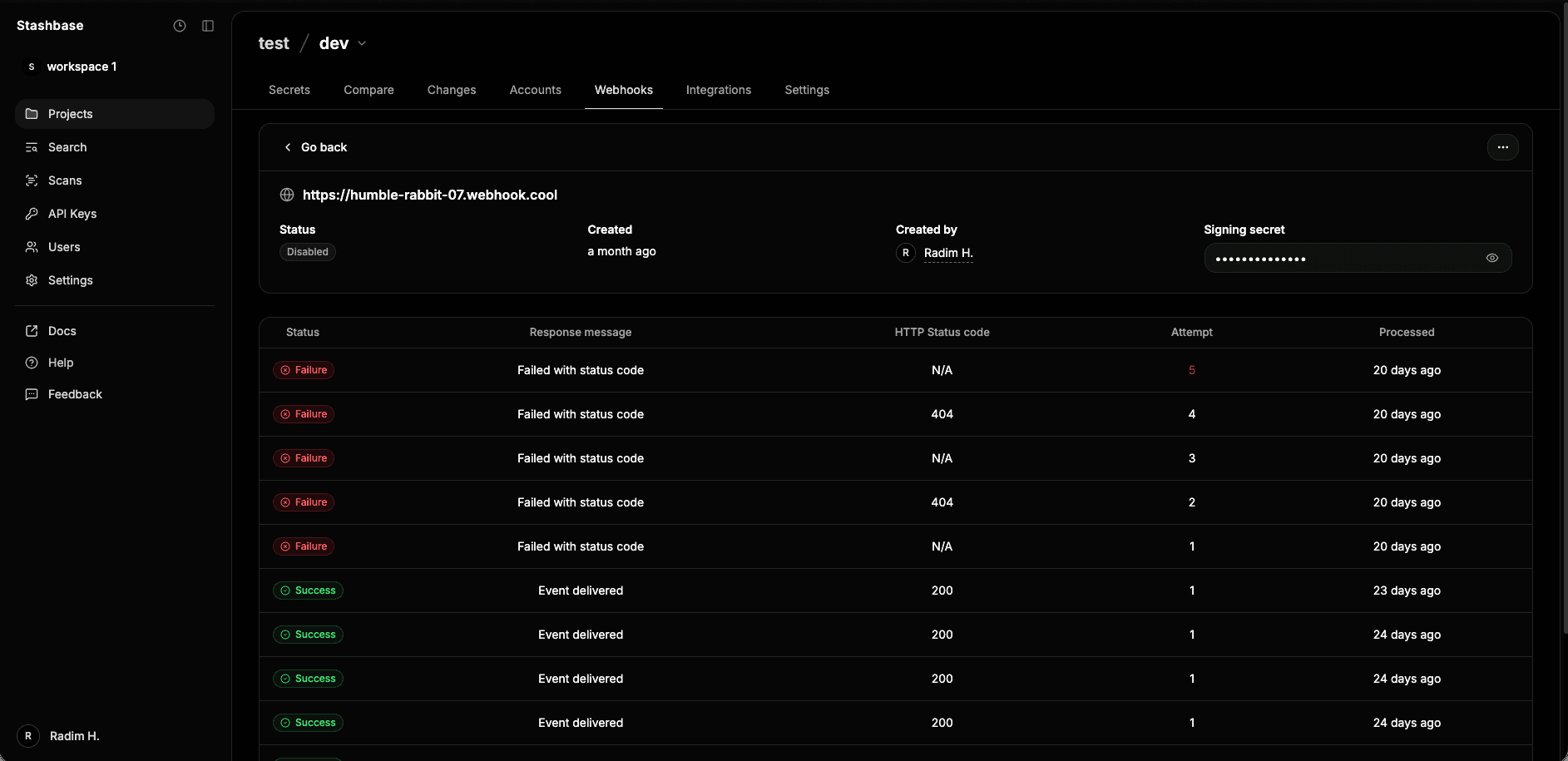Click the 23 days ago processed cell
This screenshot has width=1568, height=761.
click(1407, 591)
